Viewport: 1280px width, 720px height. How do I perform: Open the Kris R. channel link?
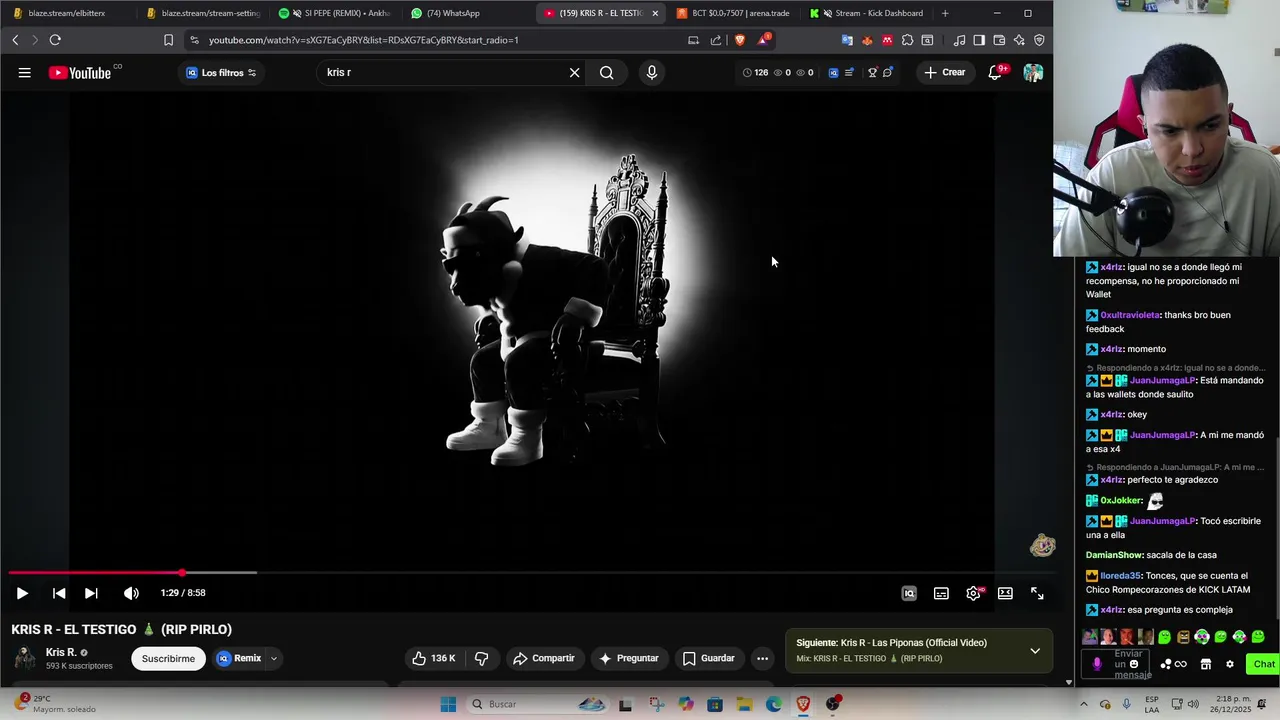coord(61,652)
